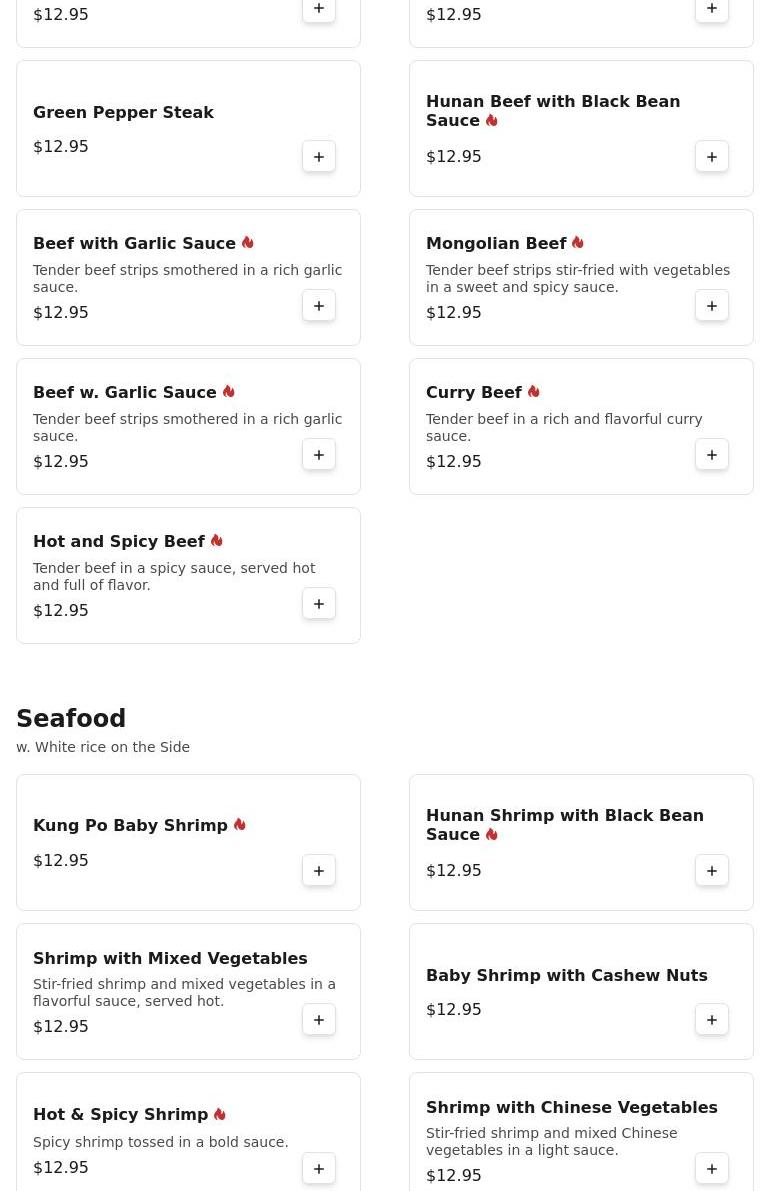Open the Curry Beef item title
This screenshot has width=770, height=1191.
click(474, 392)
